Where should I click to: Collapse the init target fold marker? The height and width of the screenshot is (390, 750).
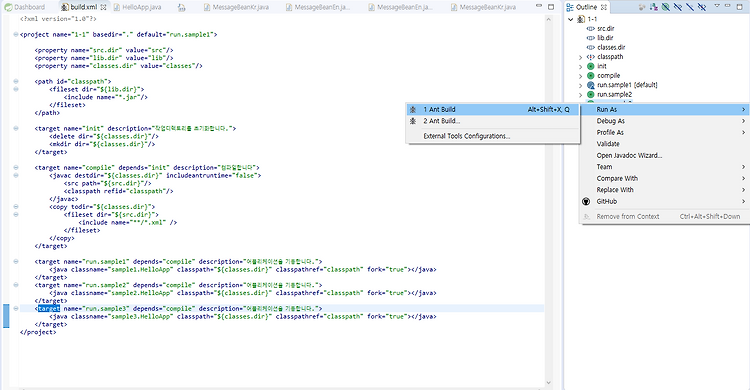click(x=16, y=128)
